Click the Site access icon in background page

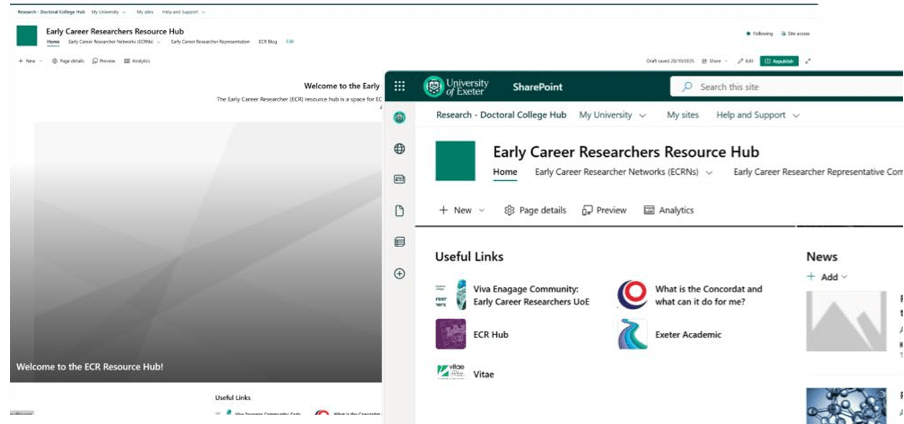pyautogui.click(x=784, y=34)
